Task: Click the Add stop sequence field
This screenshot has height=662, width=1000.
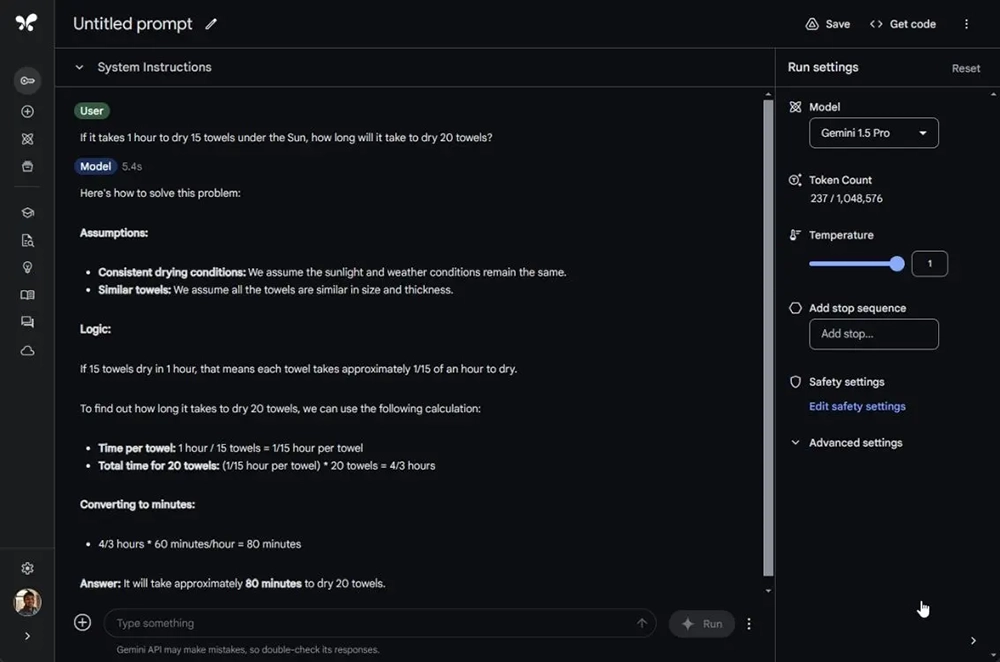Action: point(873,334)
